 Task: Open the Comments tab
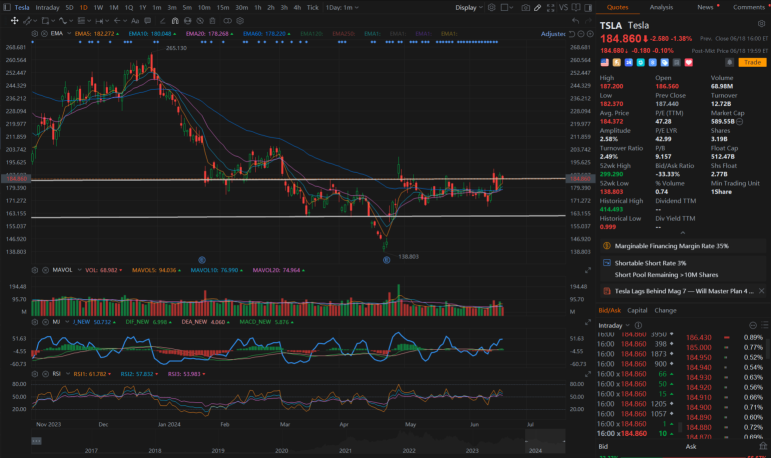tap(749, 7)
